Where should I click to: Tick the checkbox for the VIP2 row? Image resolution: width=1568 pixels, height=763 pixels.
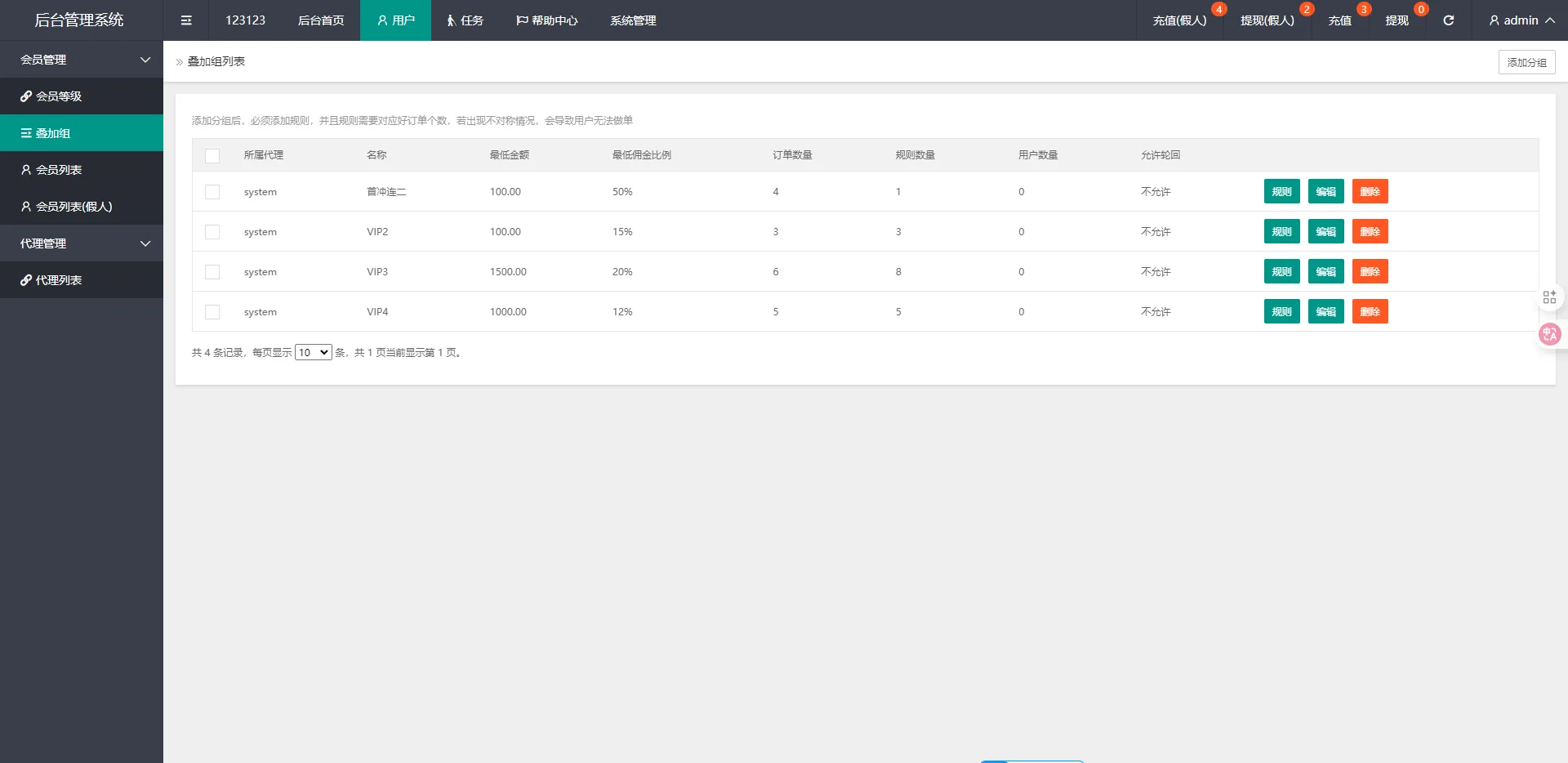(x=212, y=232)
